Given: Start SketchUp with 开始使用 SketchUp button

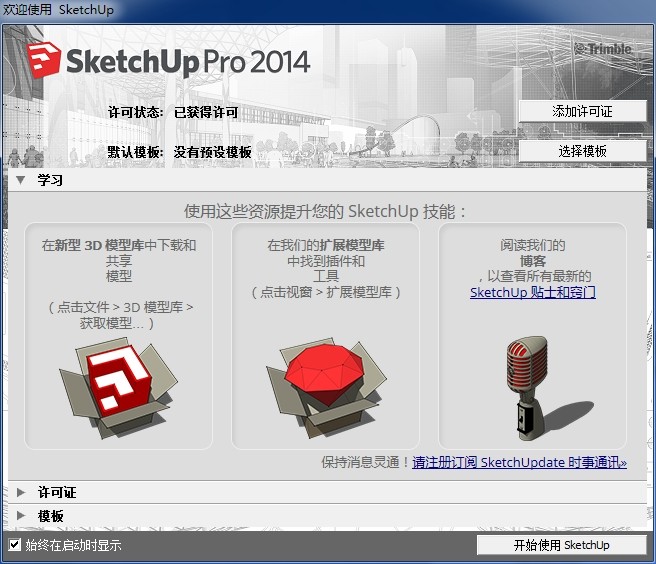Looking at the screenshot, I should pyautogui.click(x=561, y=545).
